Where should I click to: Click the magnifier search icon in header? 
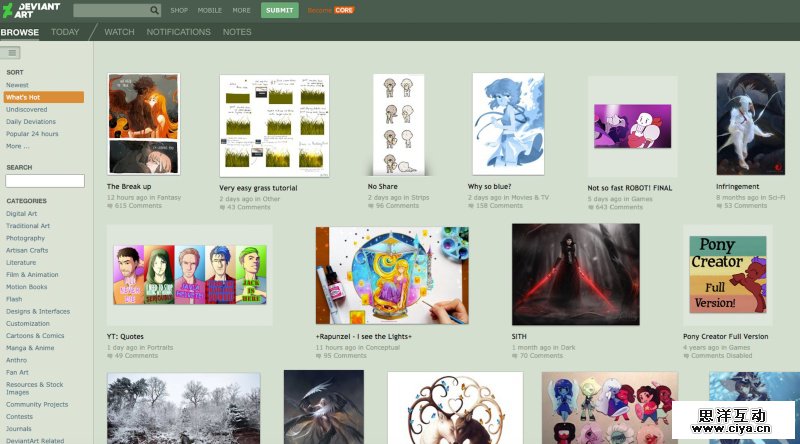[x=154, y=10]
